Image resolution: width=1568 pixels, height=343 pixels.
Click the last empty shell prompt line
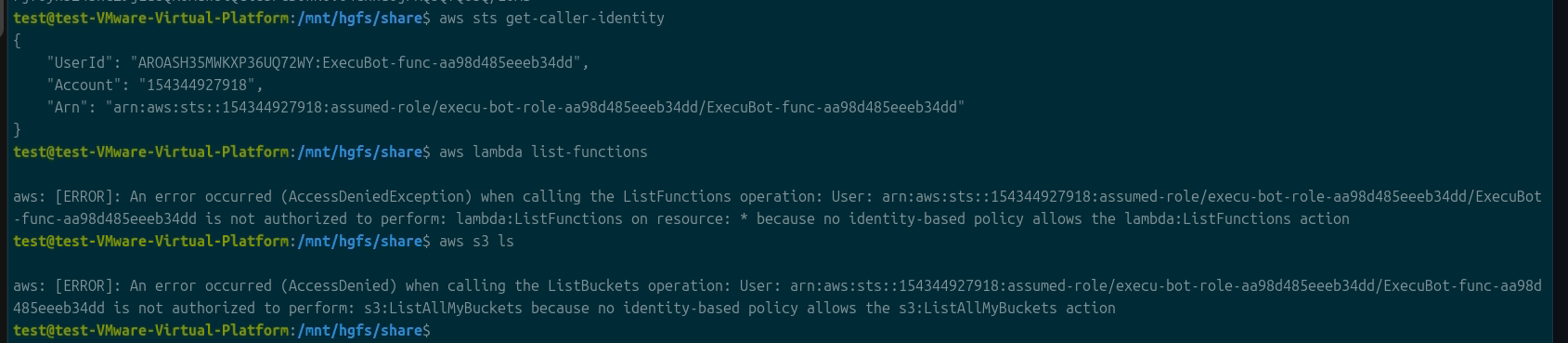[x=222, y=330]
